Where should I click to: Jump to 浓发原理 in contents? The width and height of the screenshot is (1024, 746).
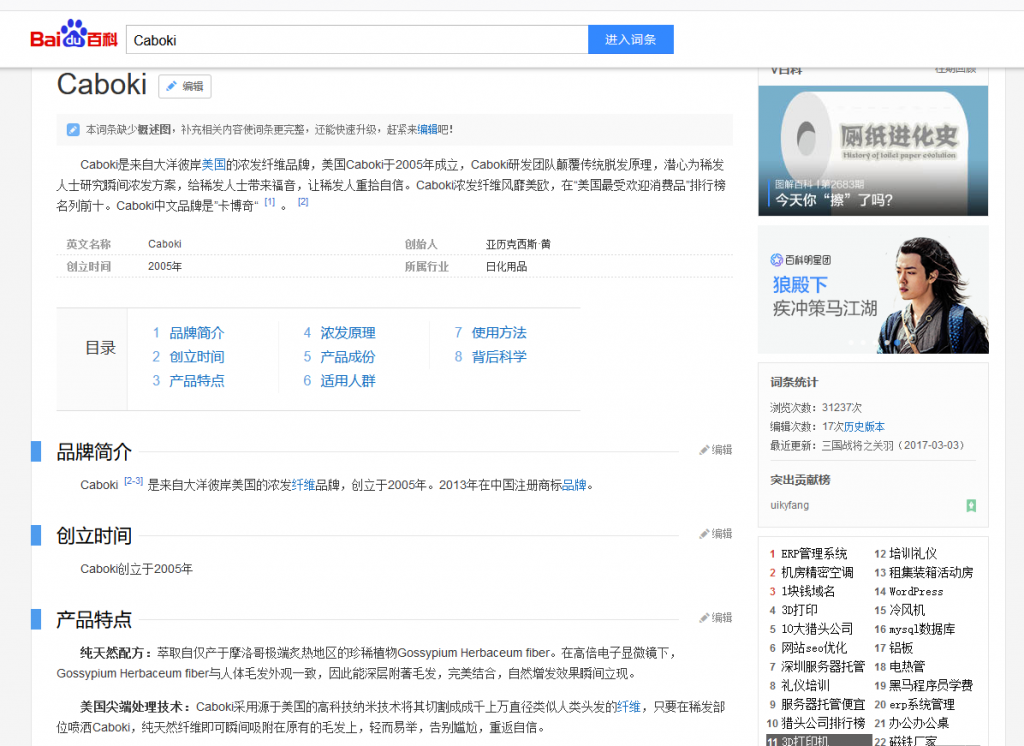point(347,332)
